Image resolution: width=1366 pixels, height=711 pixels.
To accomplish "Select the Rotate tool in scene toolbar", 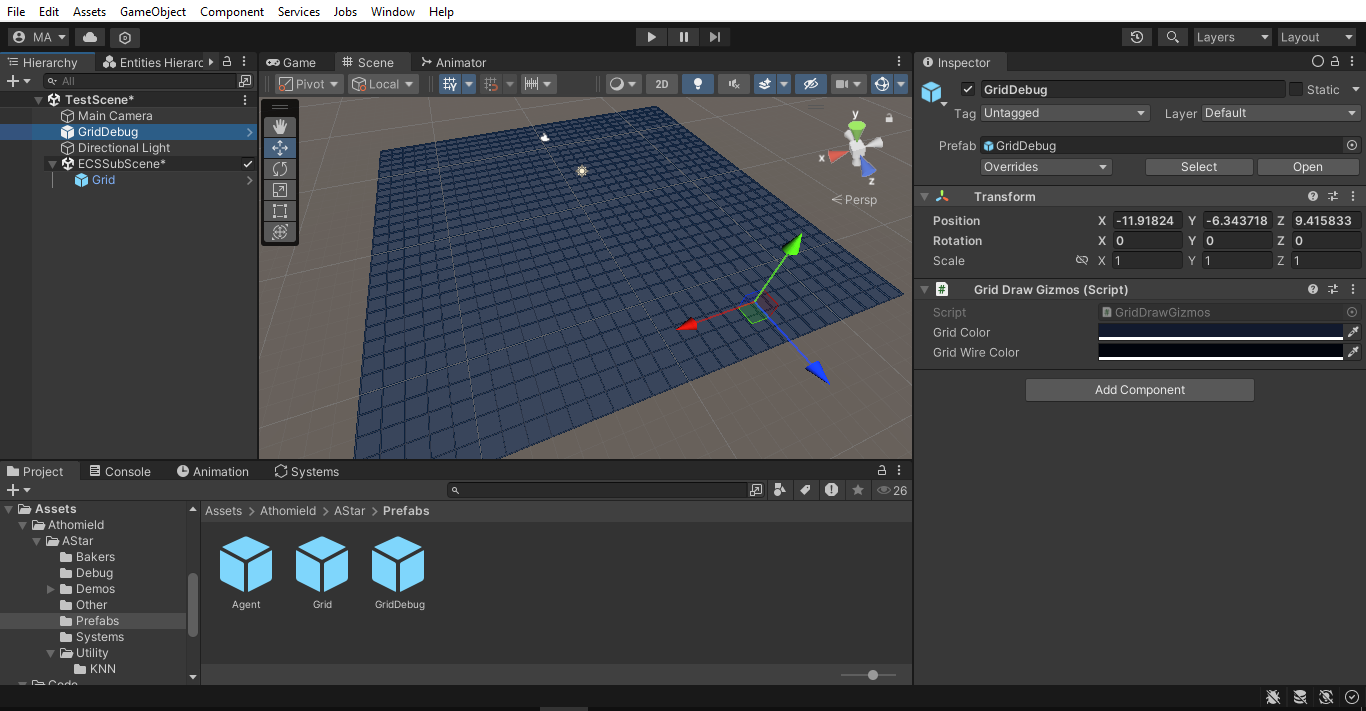I will (280, 169).
